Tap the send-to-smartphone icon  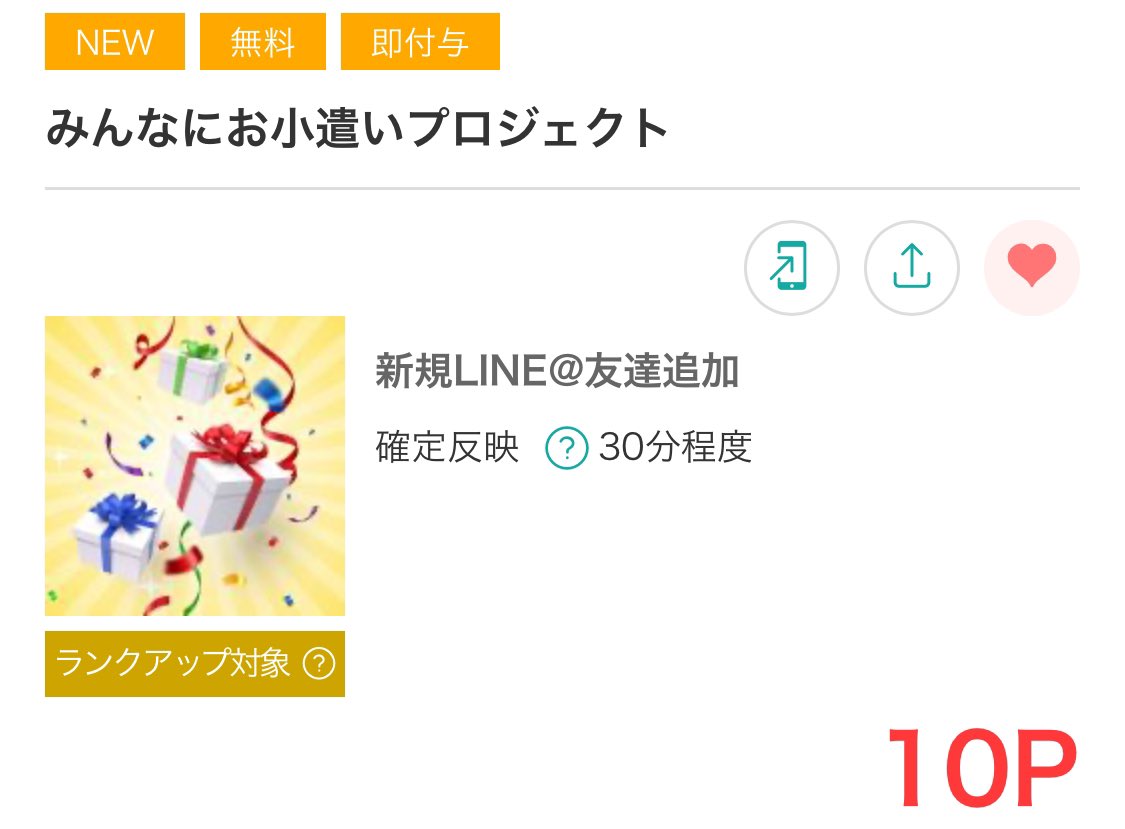pos(791,267)
